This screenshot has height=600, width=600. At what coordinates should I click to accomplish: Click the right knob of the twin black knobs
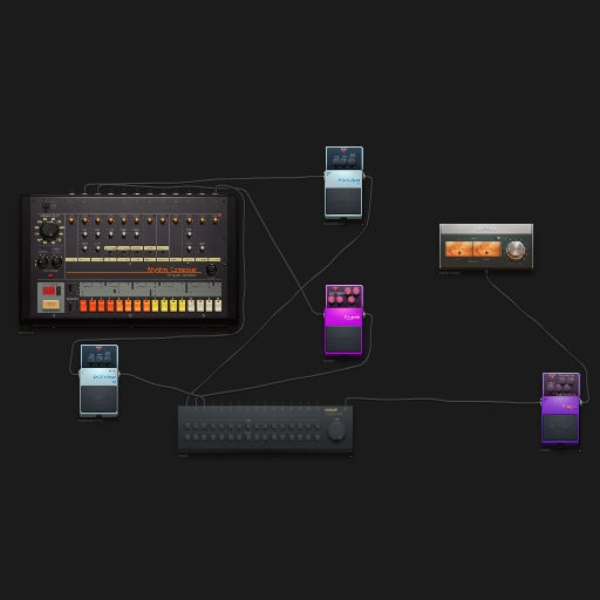[57, 262]
